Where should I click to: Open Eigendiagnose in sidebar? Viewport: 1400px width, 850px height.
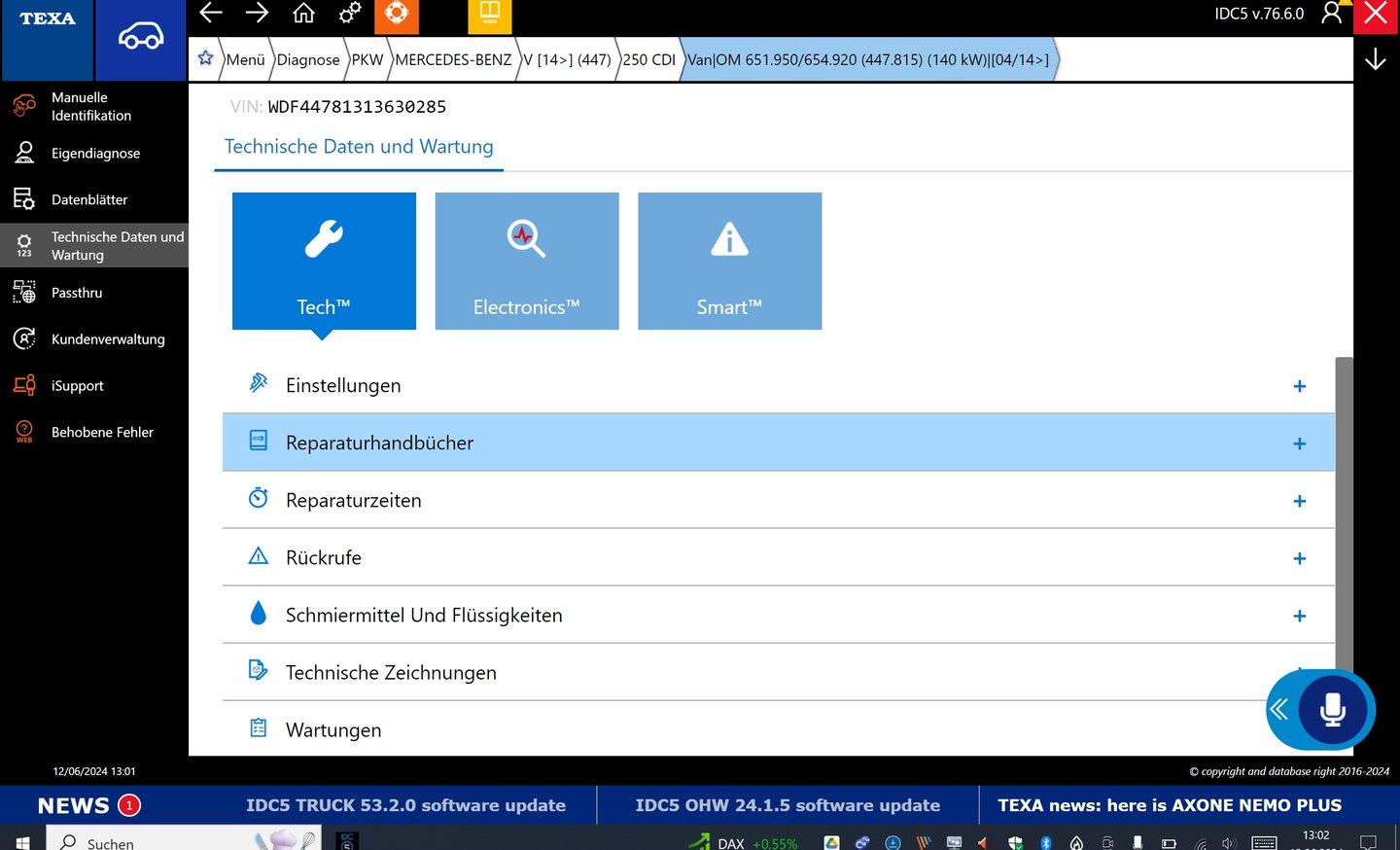coord(94,153)
